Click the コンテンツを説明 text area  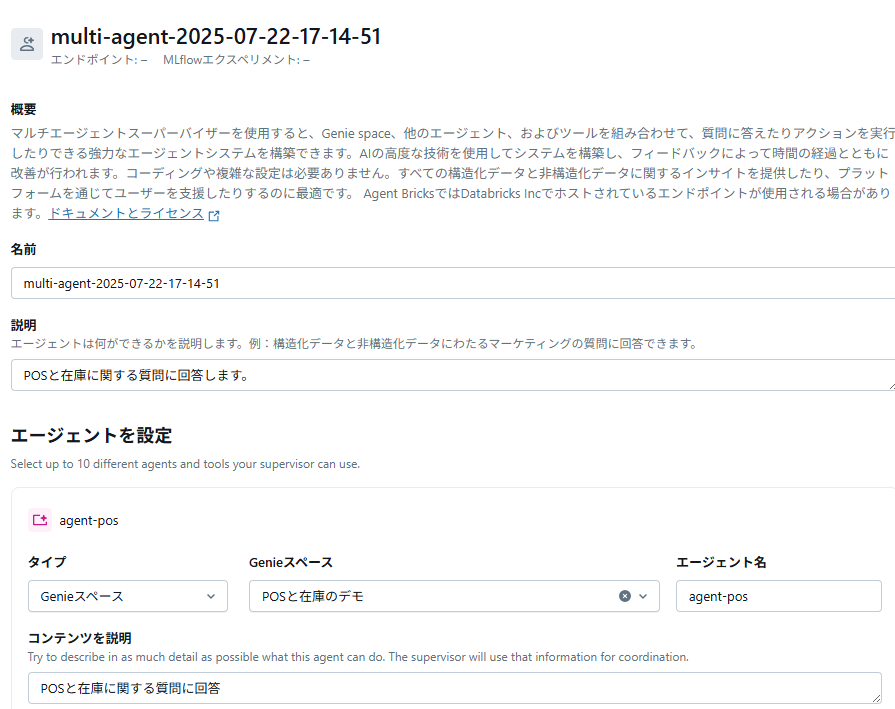454,688
